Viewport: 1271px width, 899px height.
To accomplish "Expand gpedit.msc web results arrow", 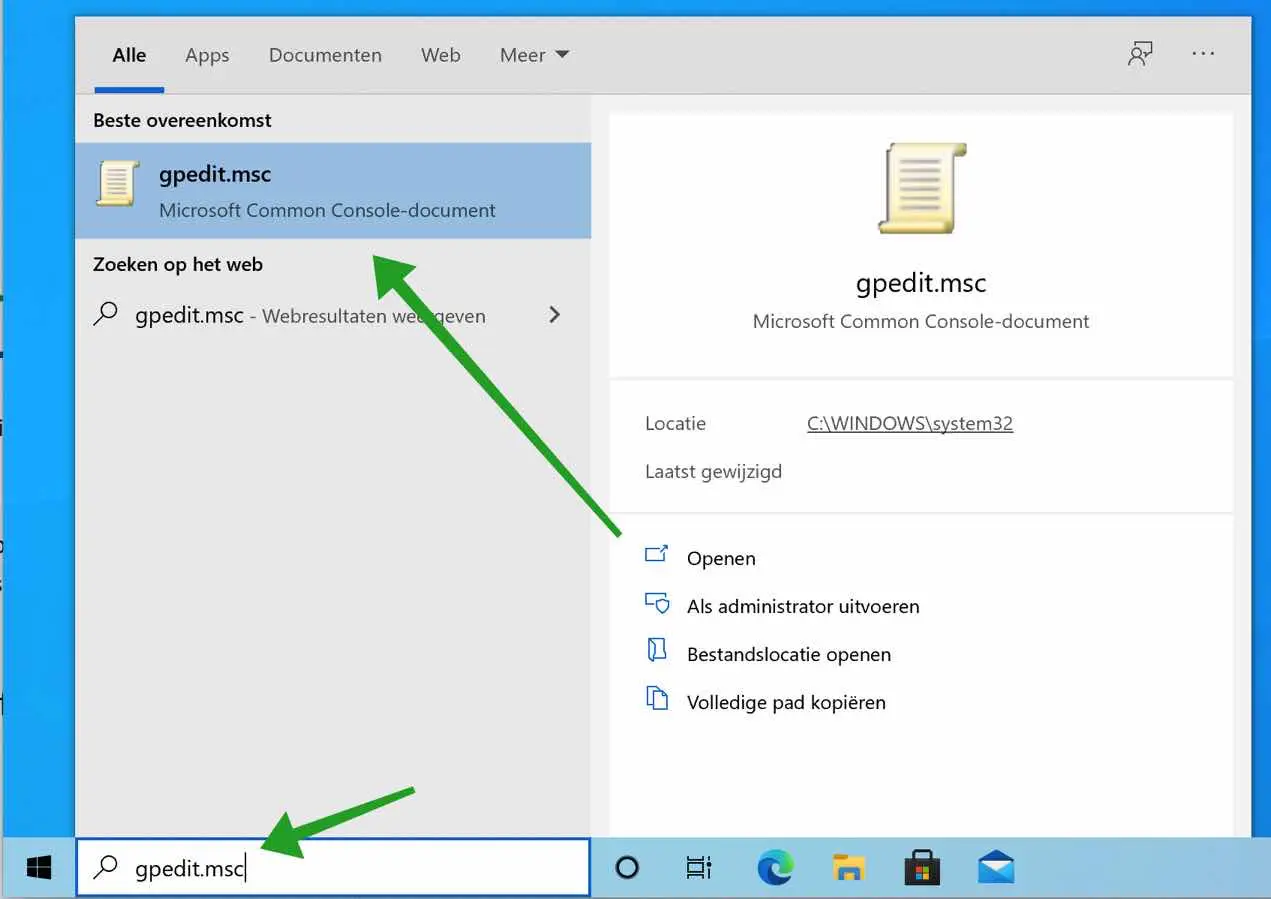I will pos(555,315).
